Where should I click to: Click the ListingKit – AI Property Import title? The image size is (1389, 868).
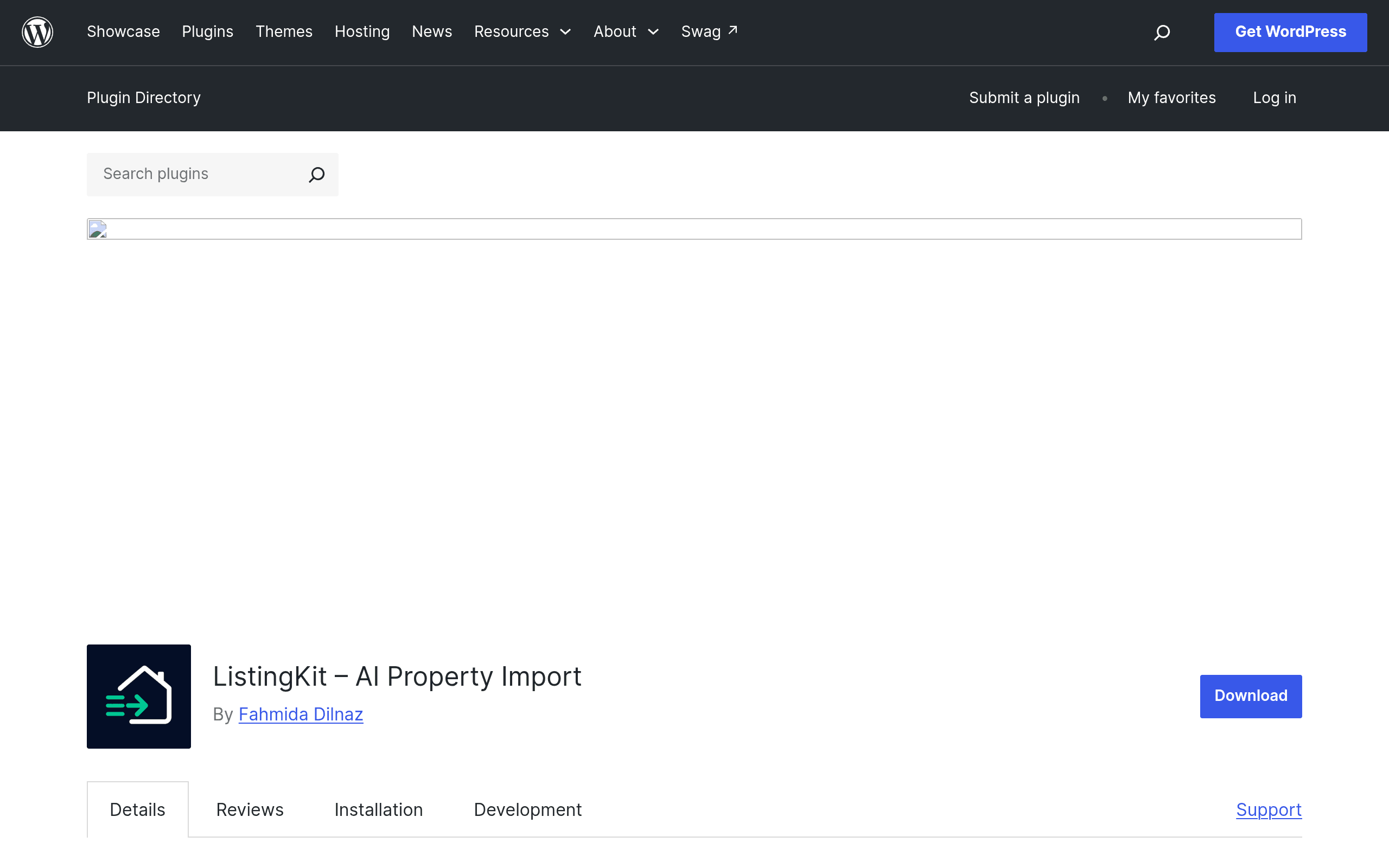[397, 676]
